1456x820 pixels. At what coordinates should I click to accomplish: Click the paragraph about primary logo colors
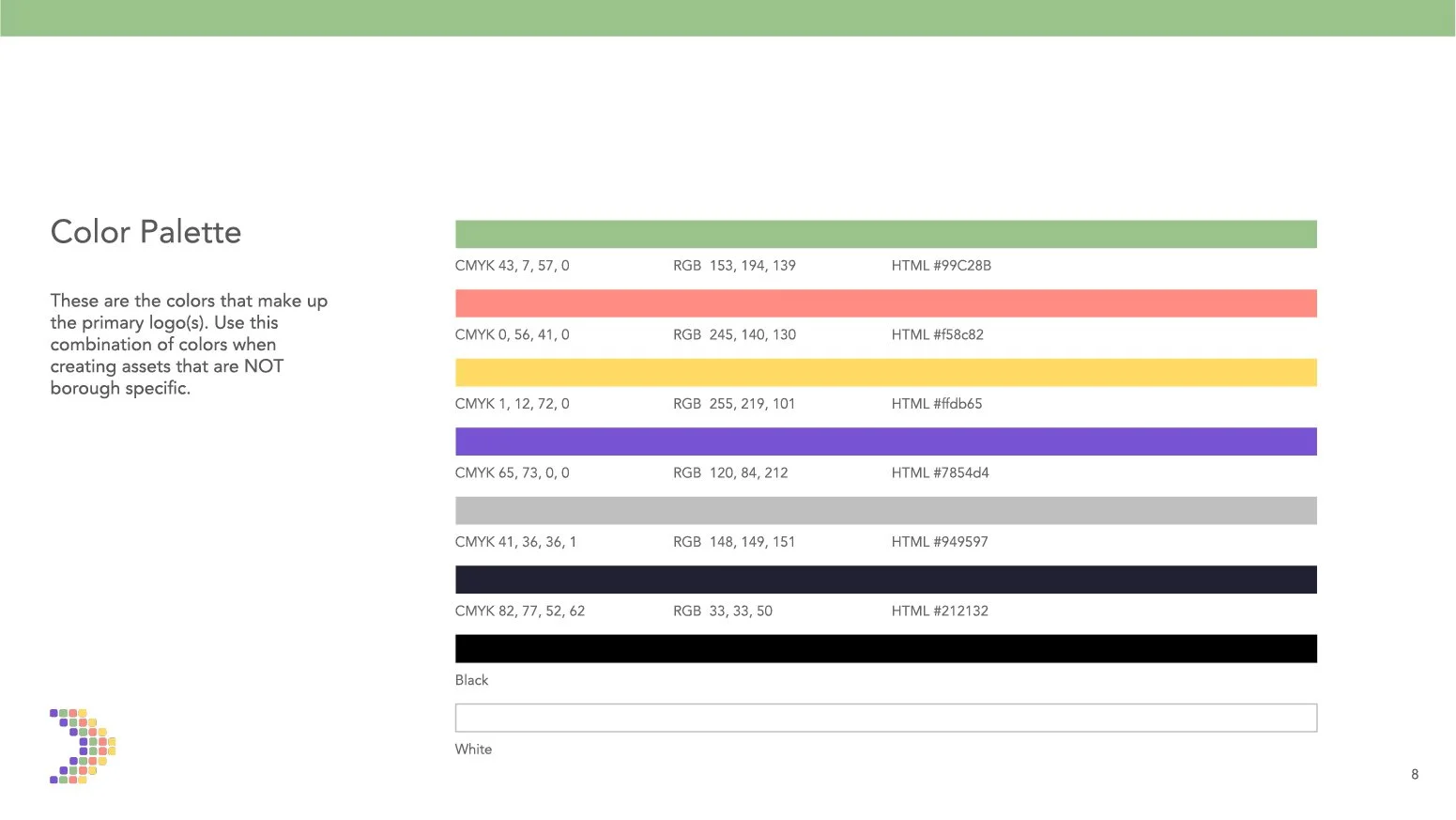189,344
